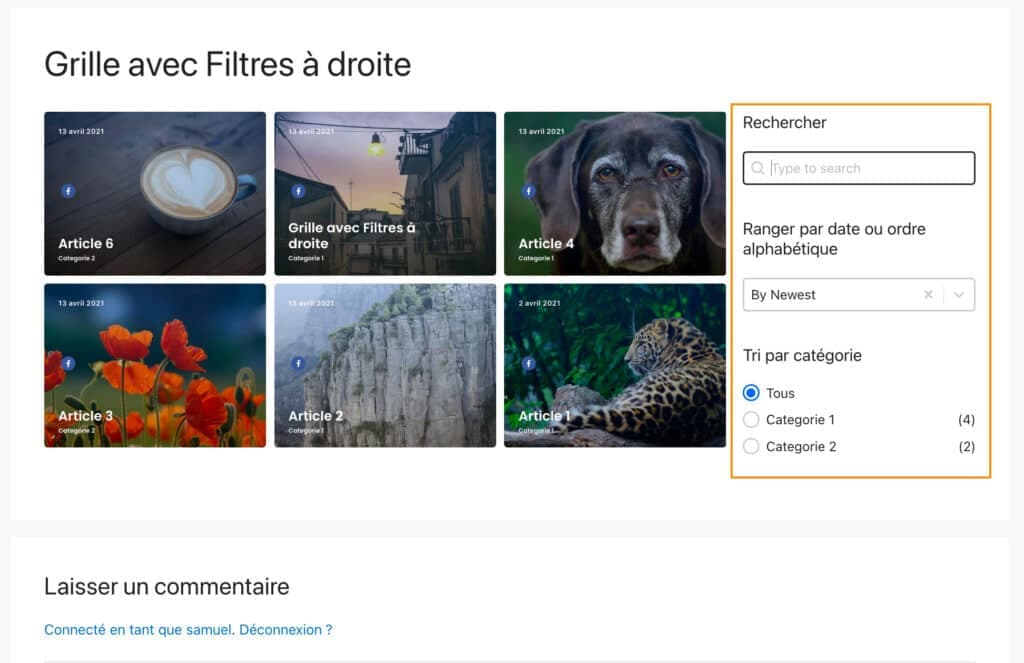This screenshot has width=1024, height=663.
Task: Open the Article 4 dog photo card
Action: click(615, 193)
